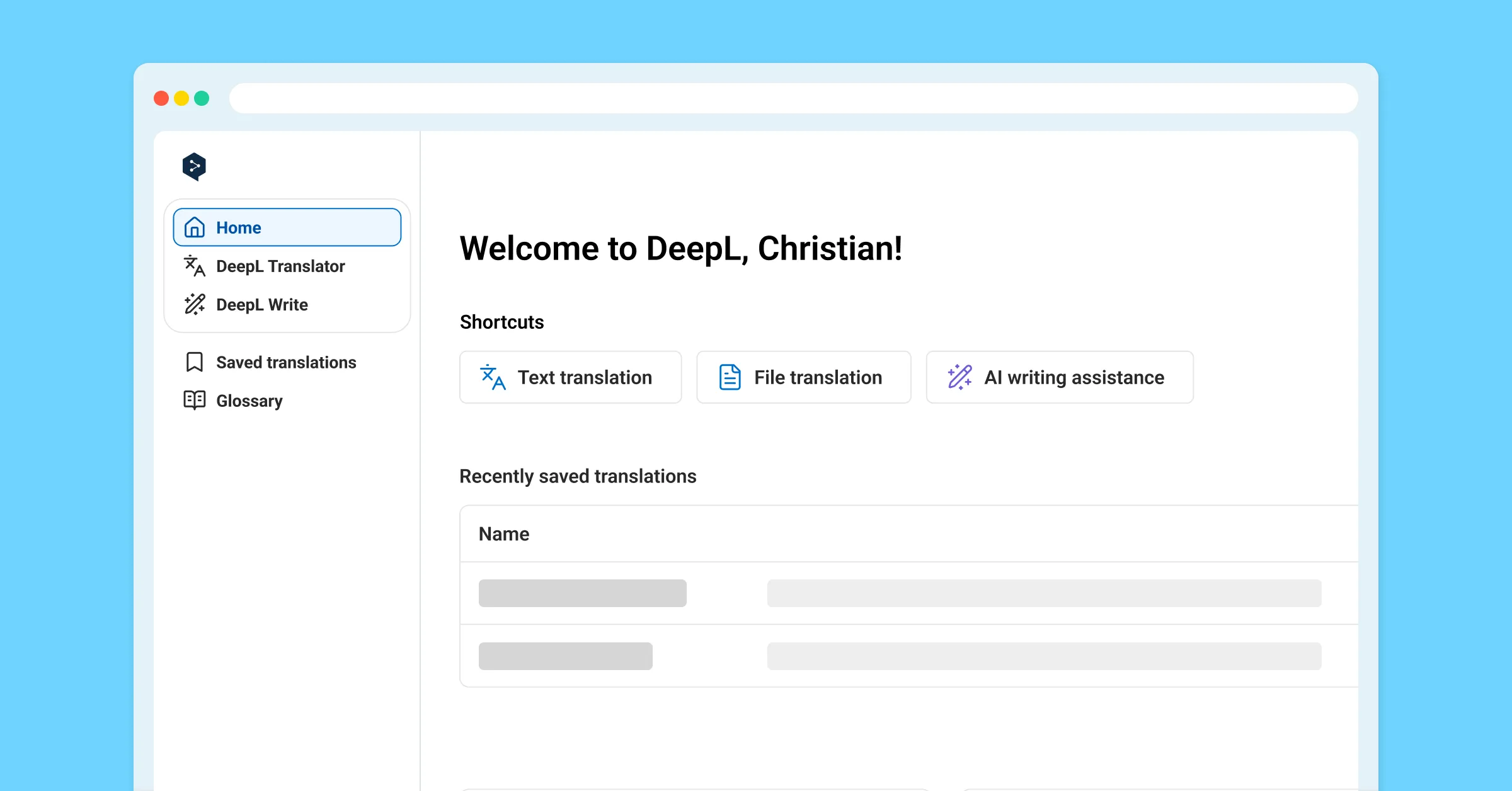Open the File translation shortcut
This screenshot has width=1512, height=791.
[803, 377]
